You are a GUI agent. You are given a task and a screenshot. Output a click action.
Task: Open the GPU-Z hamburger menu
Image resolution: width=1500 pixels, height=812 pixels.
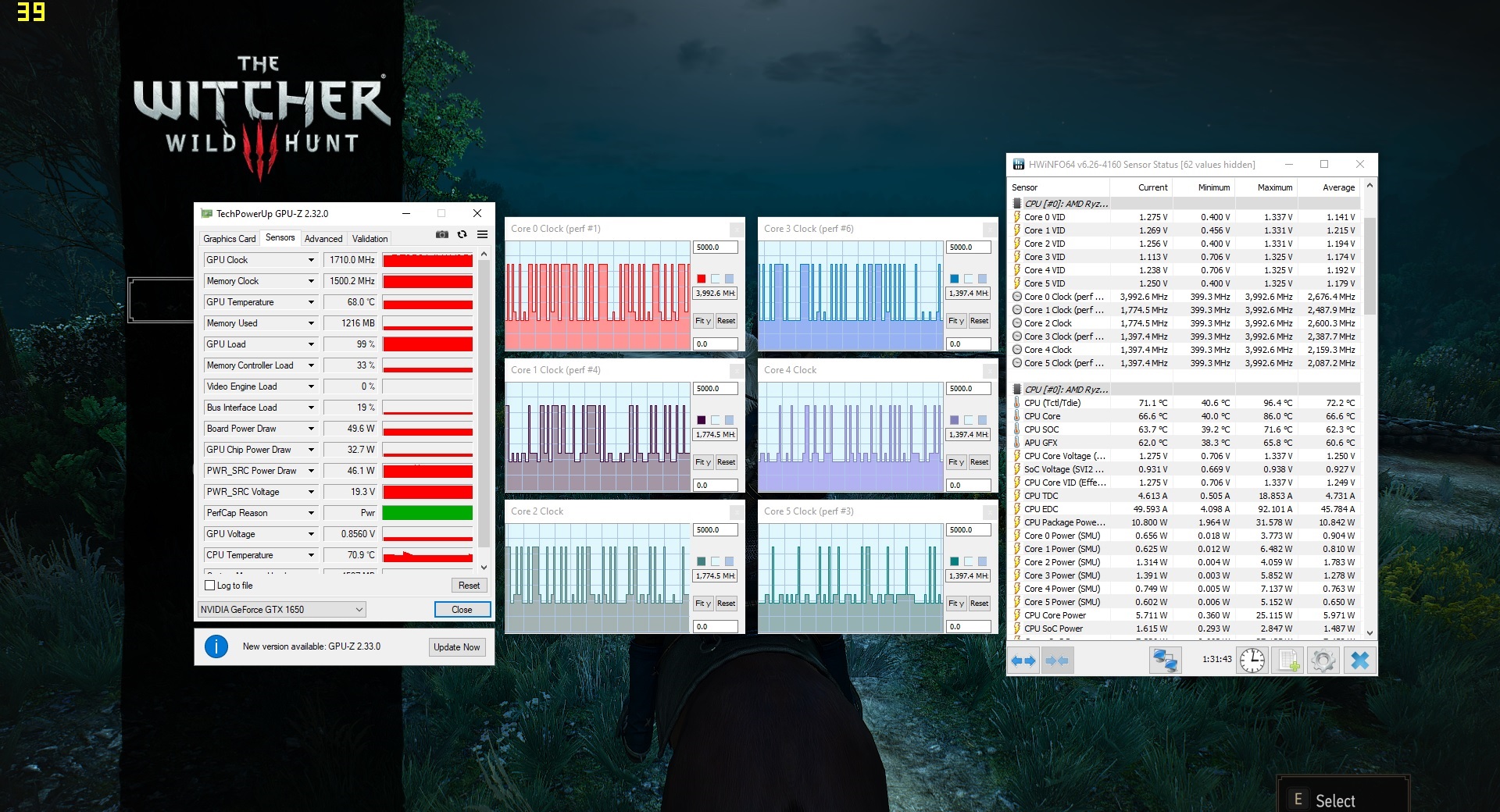click(483, 234)
